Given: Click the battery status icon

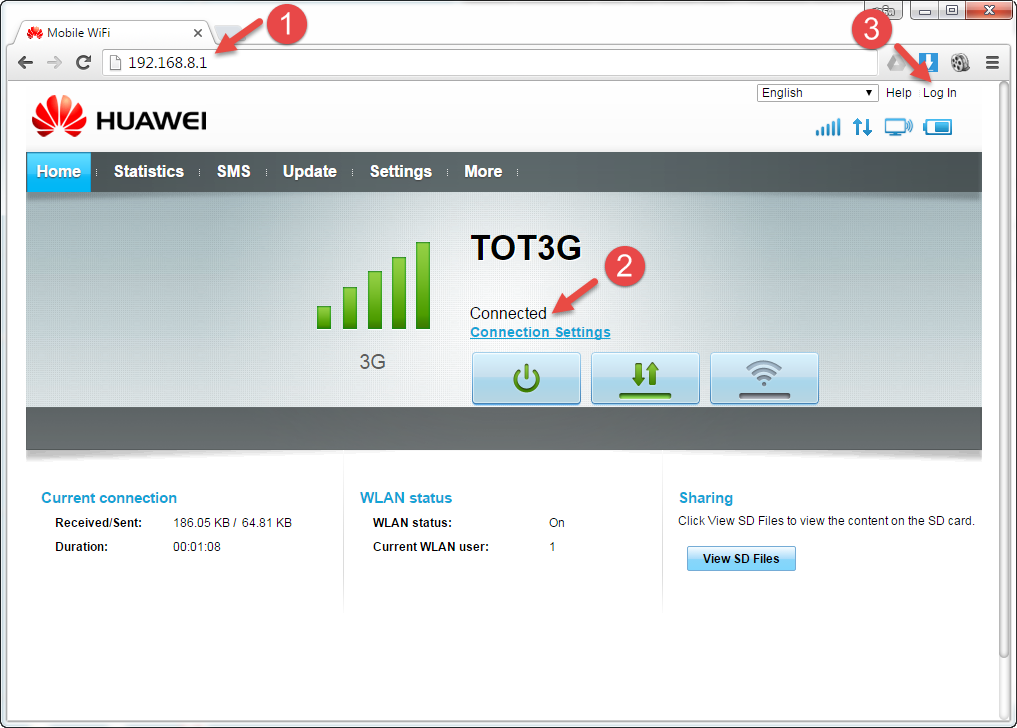Looking at the screenshot, I should tap(937, 127).
